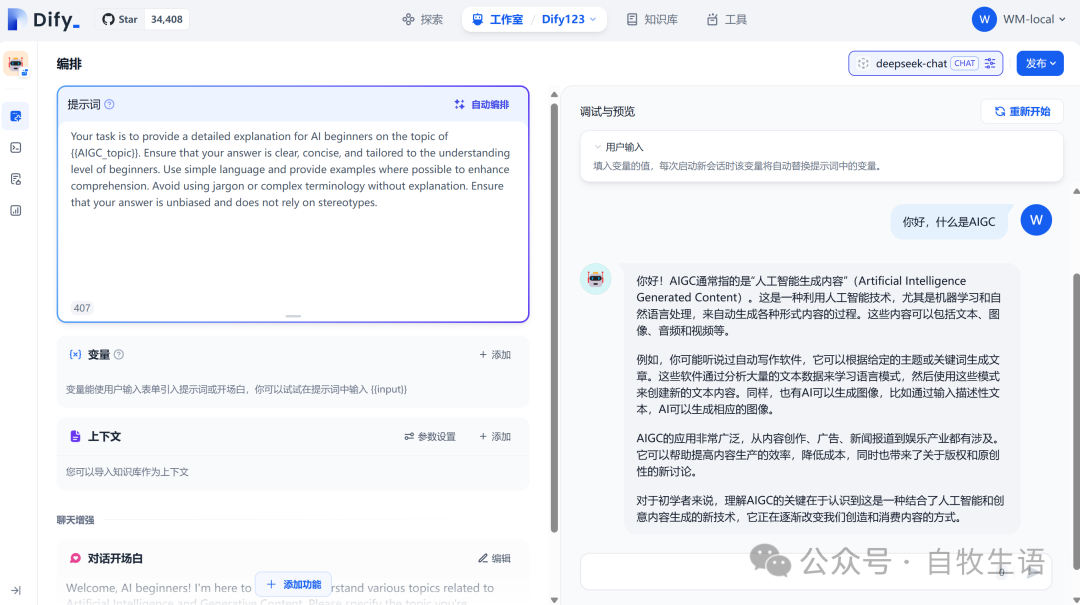Open 参数设置 in context section
This screenshot has width=1080, height=605.
430,437
